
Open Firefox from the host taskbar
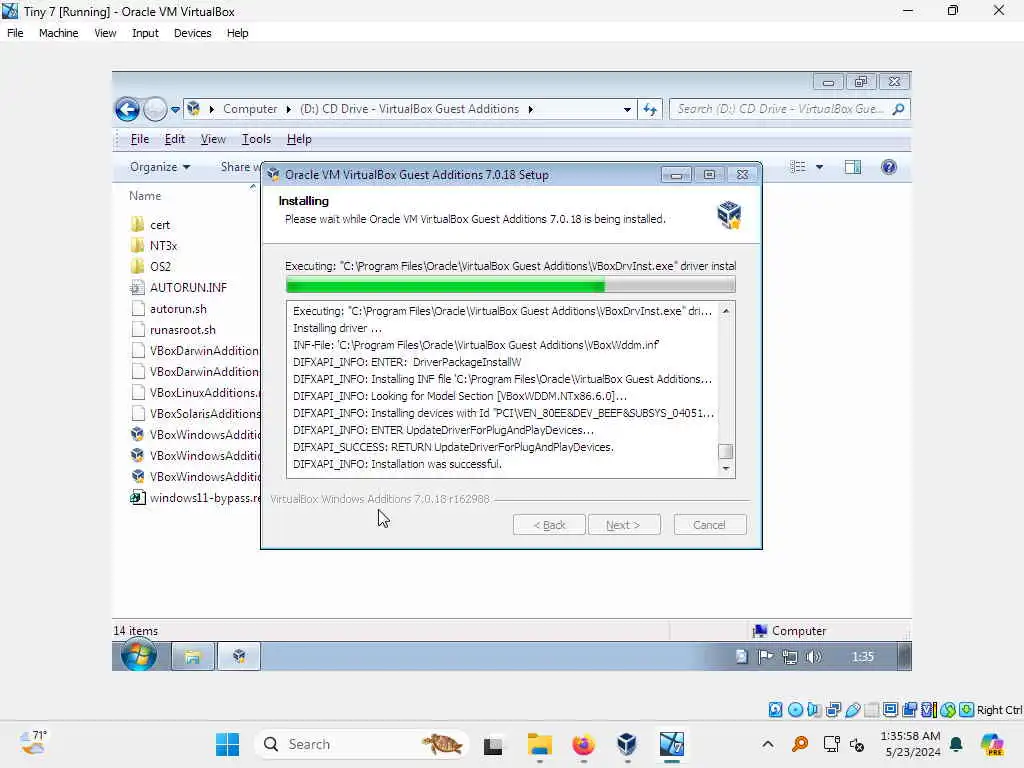(x=583, y=744)
